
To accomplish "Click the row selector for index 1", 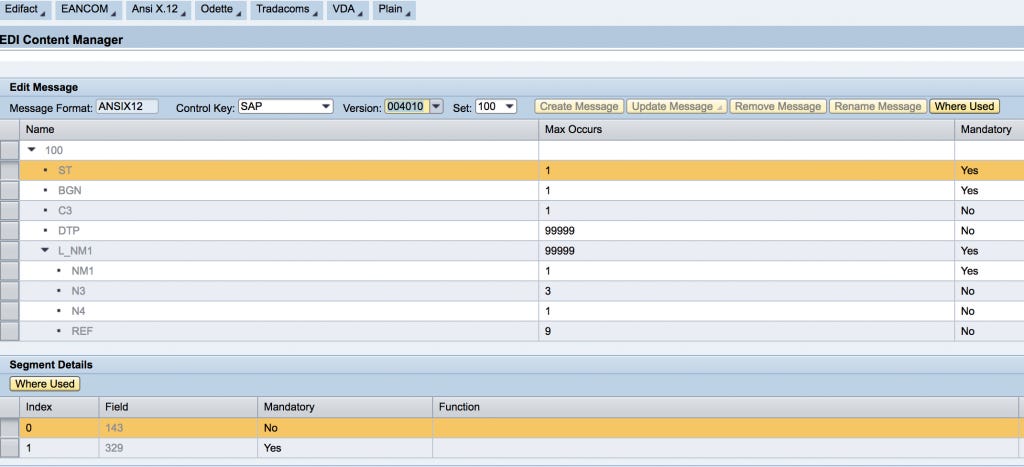I will (9, 448).
